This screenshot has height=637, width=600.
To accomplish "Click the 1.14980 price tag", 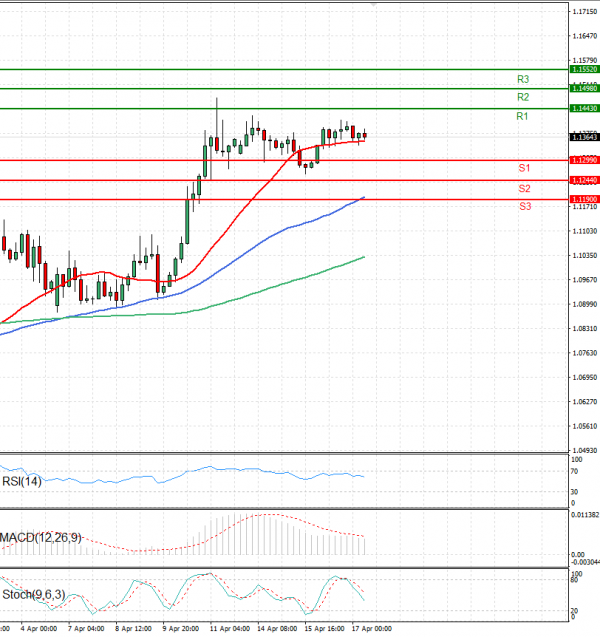I will 583,88.
